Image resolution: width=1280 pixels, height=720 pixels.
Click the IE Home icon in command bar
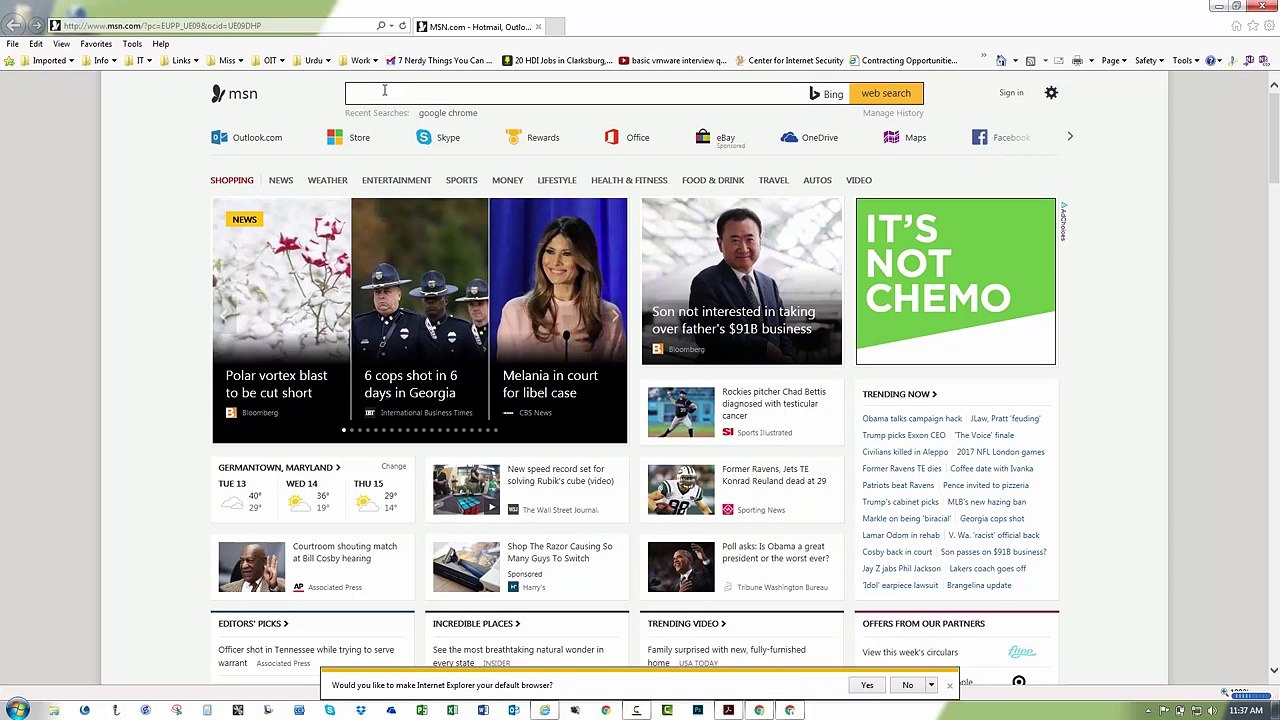tap(1001, 61)
